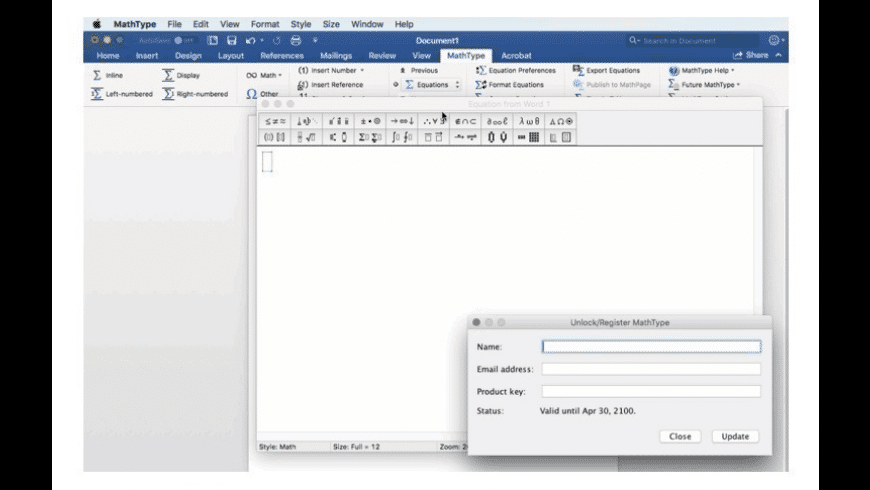The image size is (870, 490).
Task: Open the relational symbols palette (≤≠≈)
Action: [x=275, y=121]
